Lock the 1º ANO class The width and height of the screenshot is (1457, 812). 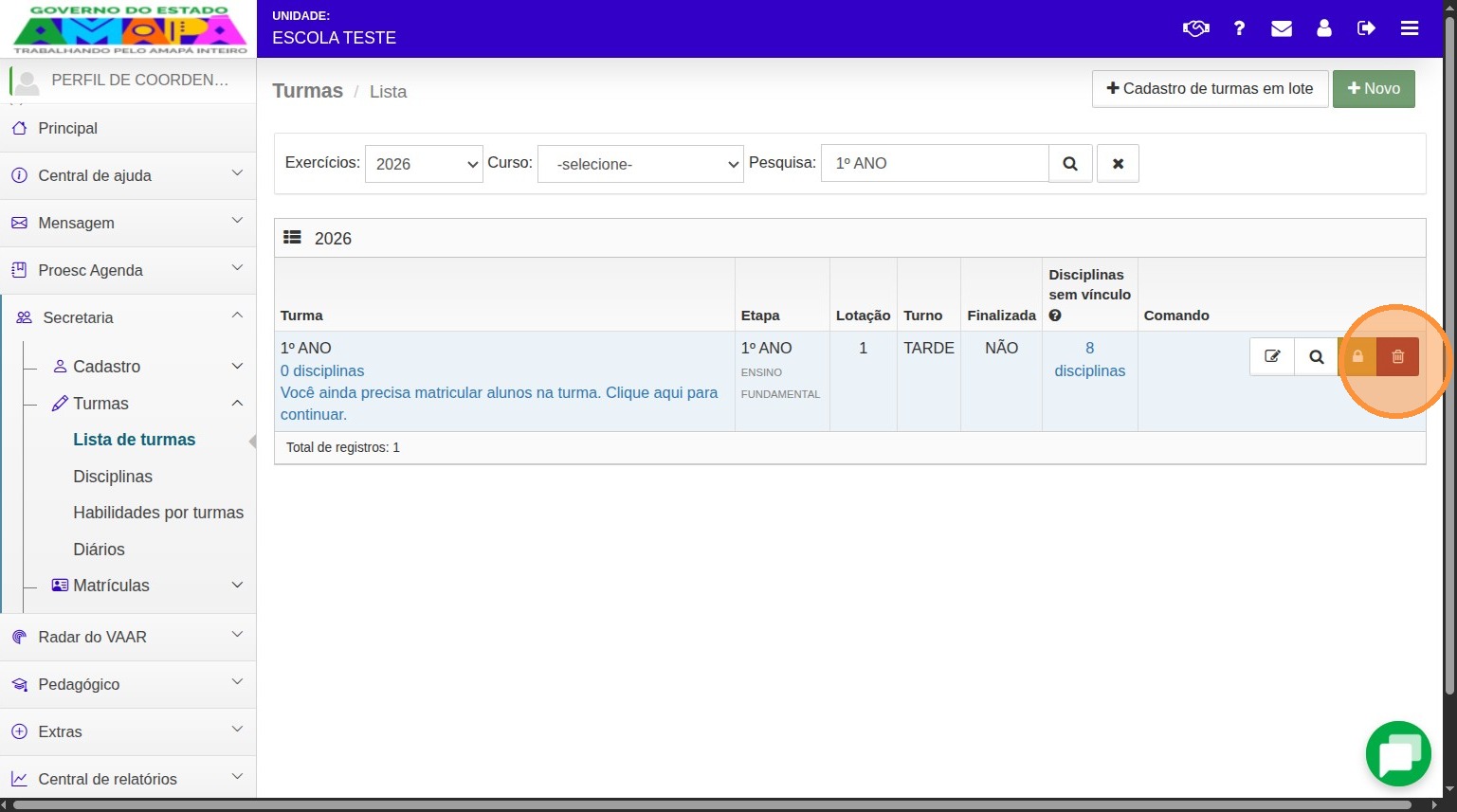(1357, 356)
